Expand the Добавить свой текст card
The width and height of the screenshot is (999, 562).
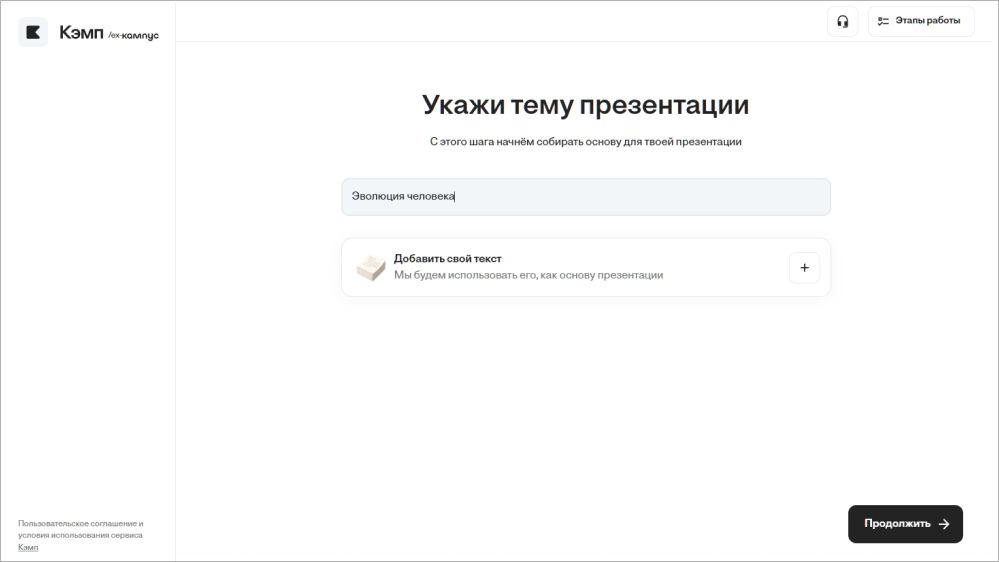click(x=804, y=268)
